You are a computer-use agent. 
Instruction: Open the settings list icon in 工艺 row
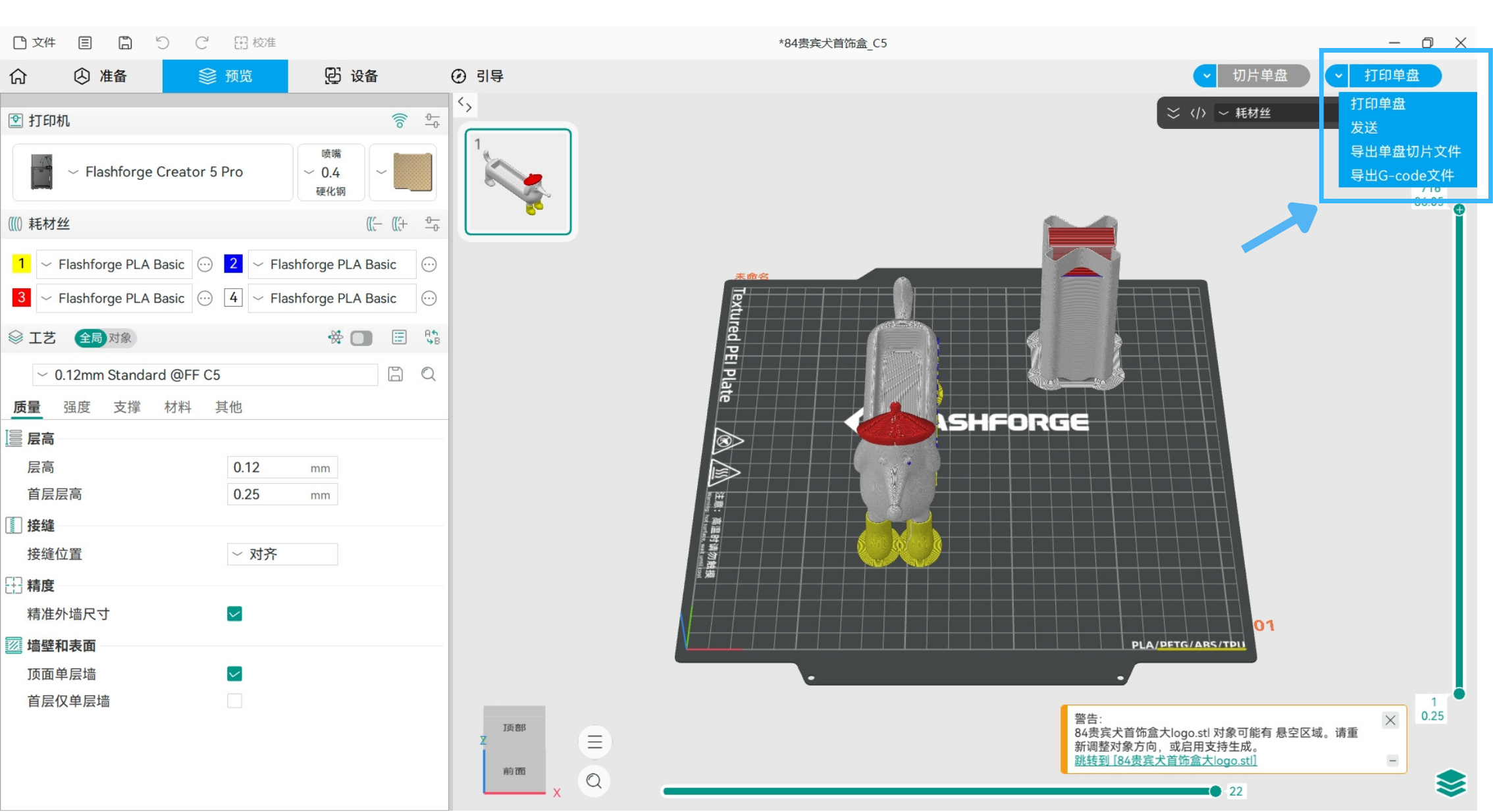click(399, 338)
